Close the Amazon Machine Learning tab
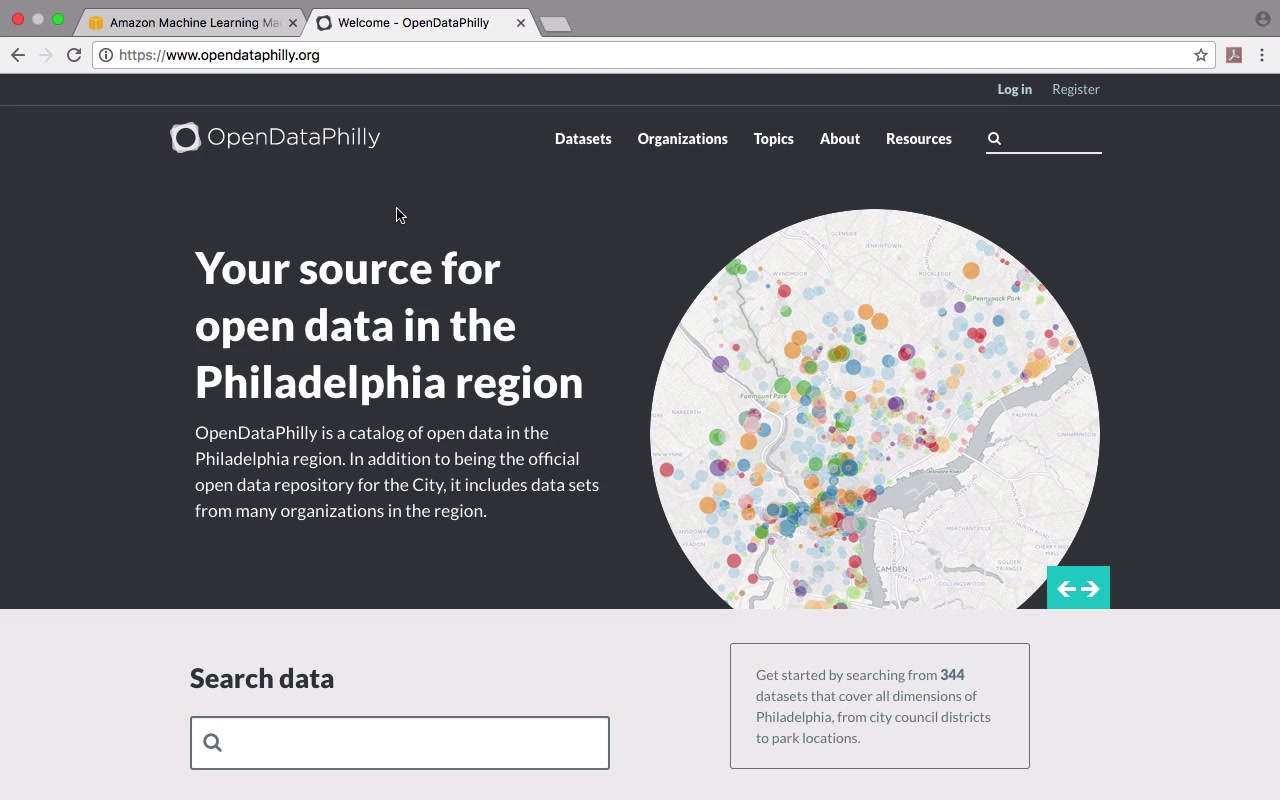1280x800 pixels. coord(293,22)
